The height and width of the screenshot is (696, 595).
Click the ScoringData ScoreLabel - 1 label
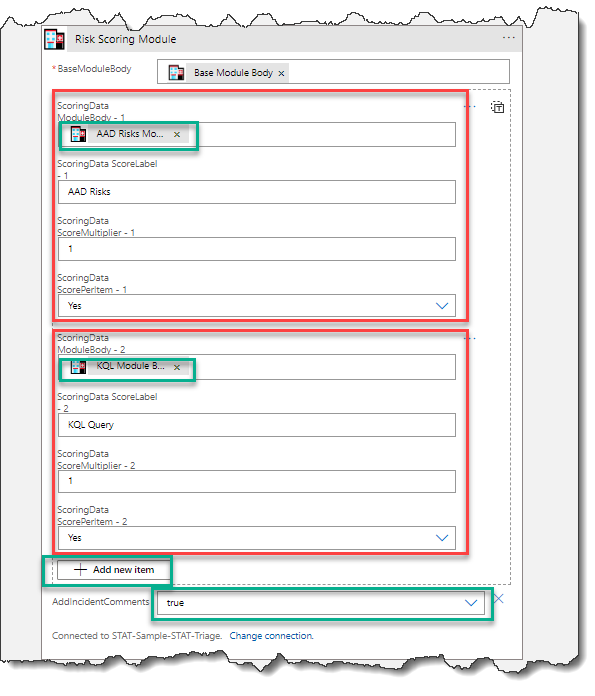point(107,170)
